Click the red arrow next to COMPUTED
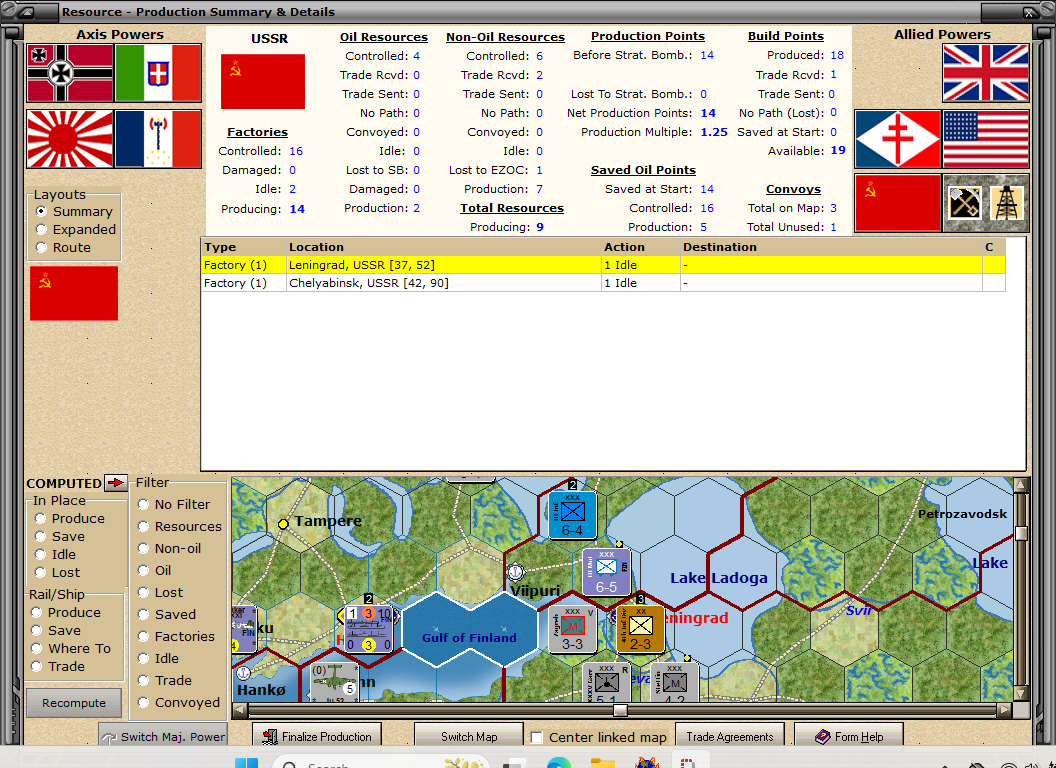The width and height of the screenshot is (1056, 768). point(116,482)
